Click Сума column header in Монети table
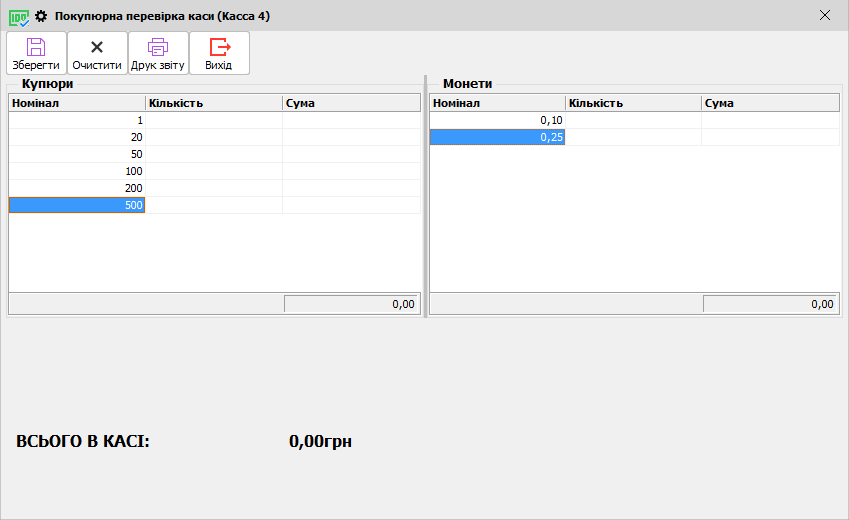 (770, 103)
